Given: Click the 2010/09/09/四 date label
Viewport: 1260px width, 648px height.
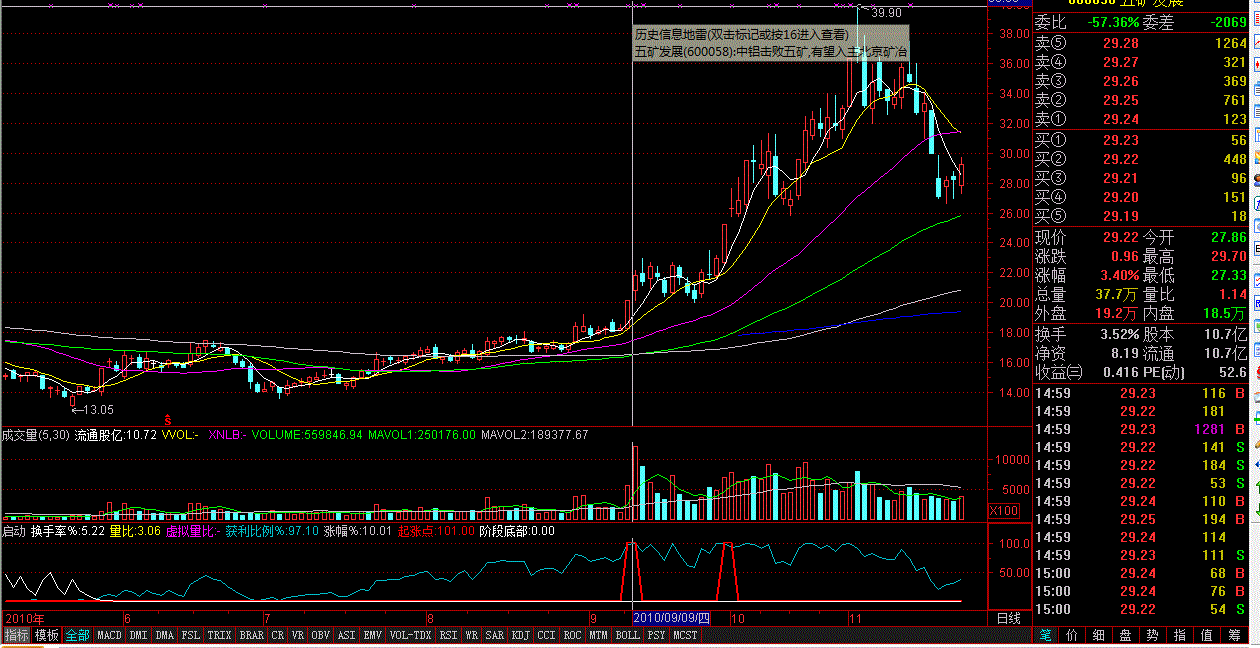Looking at the screenshot, I should [673, 619].
